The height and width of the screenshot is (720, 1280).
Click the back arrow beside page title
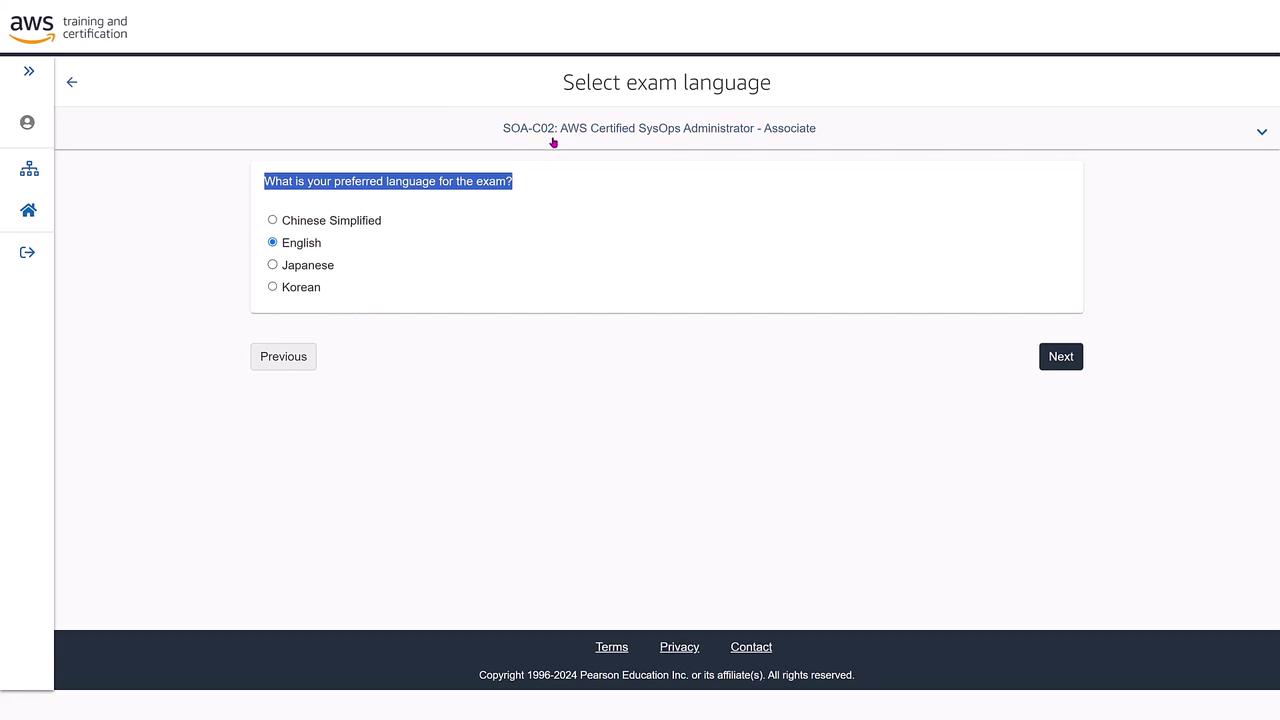72,82
